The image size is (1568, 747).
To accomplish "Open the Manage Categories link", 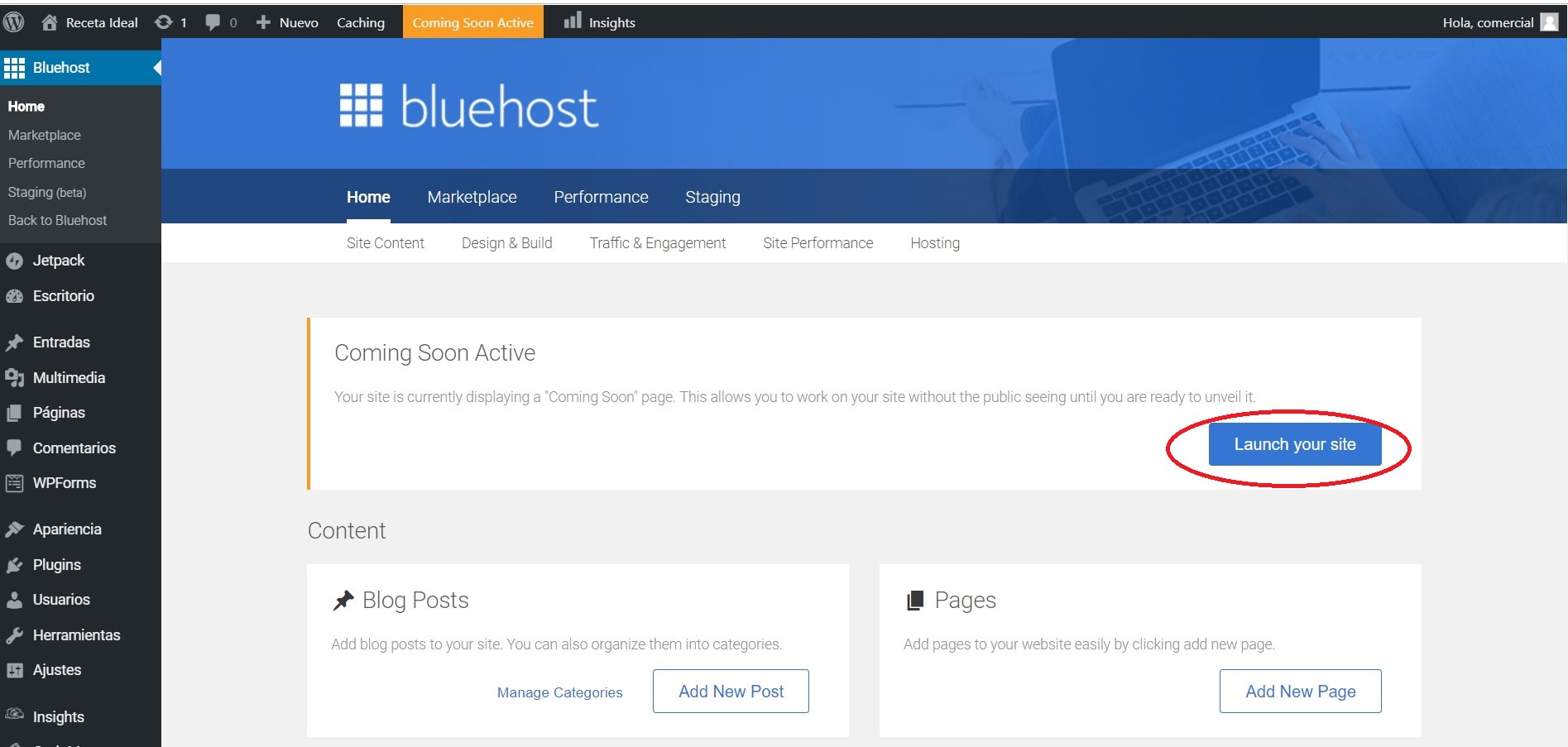I will pos(559,692).
